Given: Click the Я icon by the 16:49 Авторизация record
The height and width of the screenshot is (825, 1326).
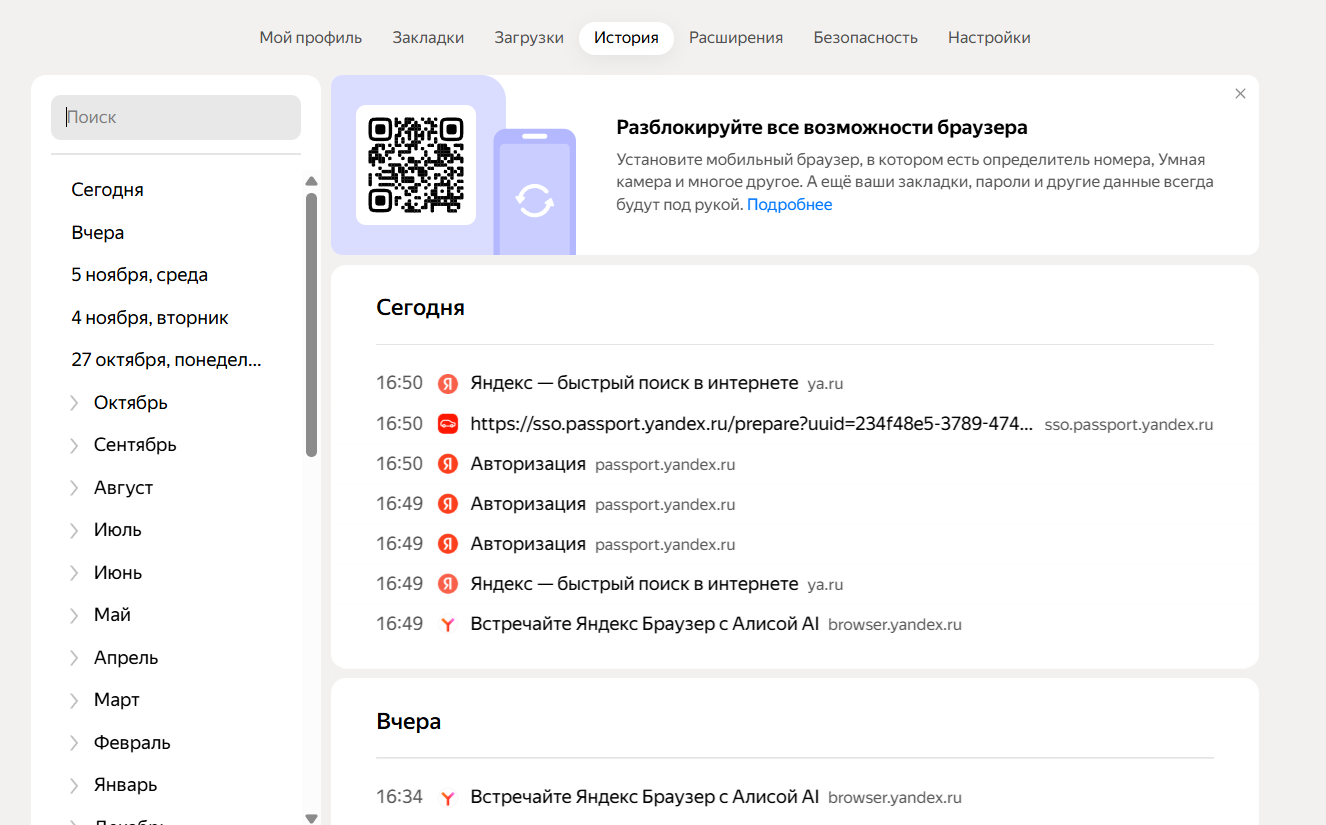Looking at the screenshot, I should coord(447,503).
